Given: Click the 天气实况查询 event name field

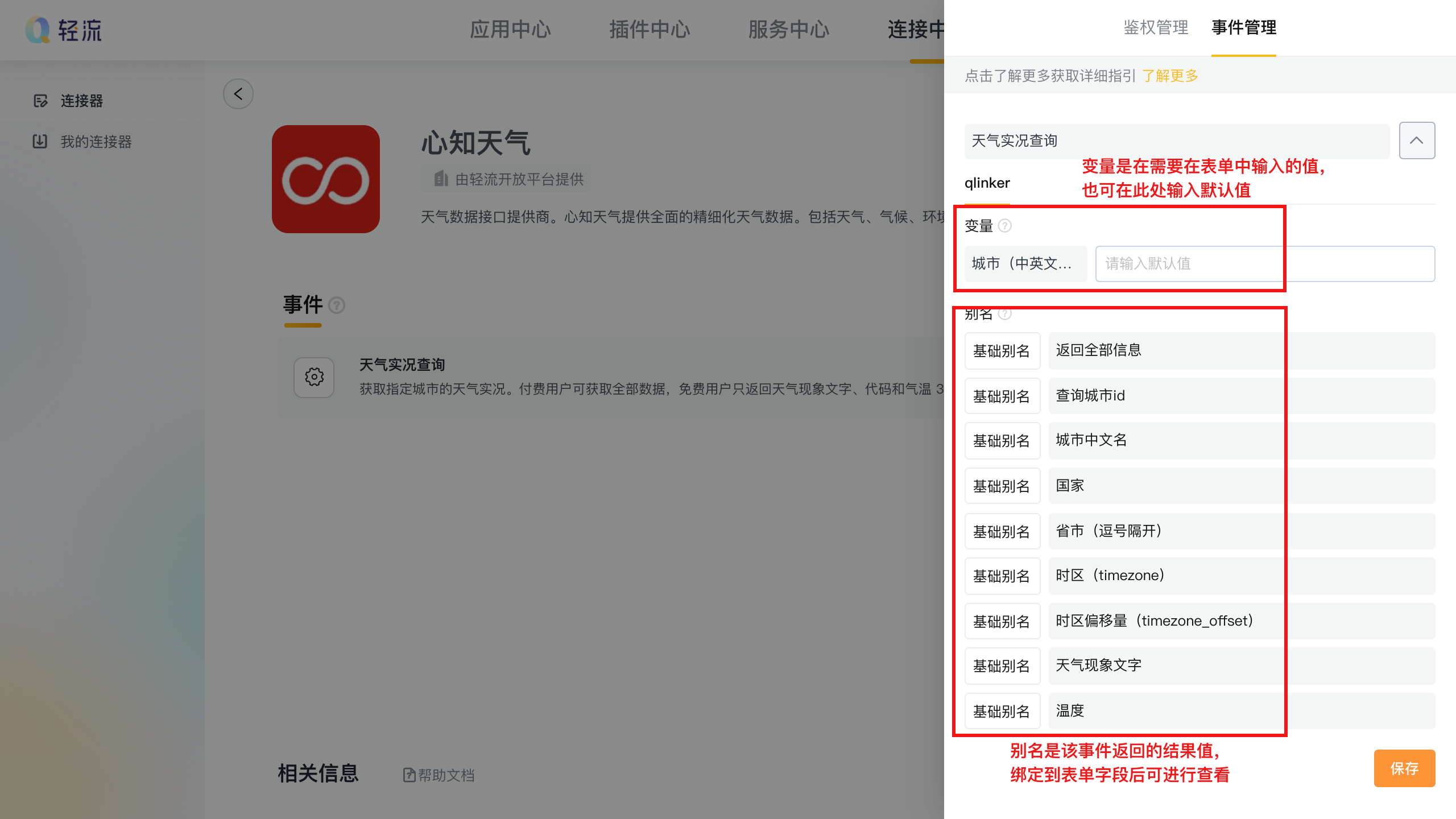Looking at the screenshot, I should pos(1177,141).
